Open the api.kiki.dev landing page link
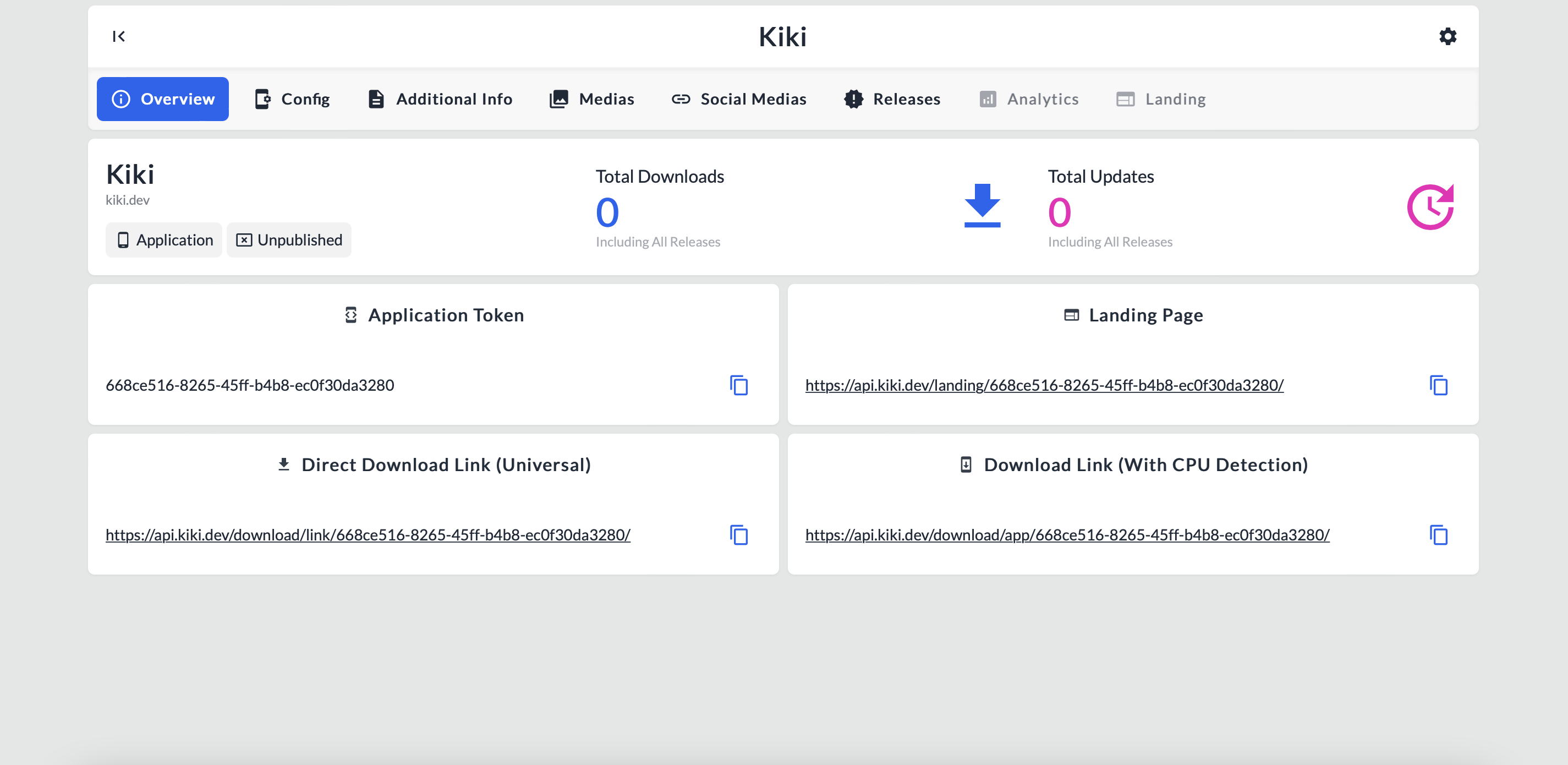This screenshot has width=1568, height=765. pos(1044,386)
